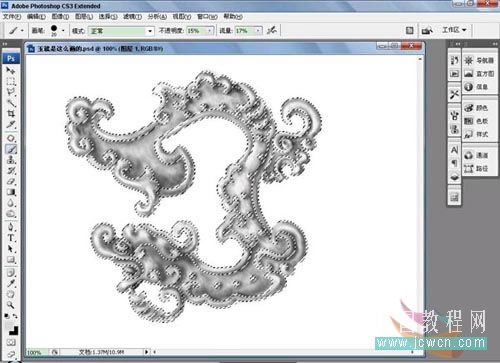Open the 直方图 Histogram panel
The height and width of the screenshot is (363, 500).
coord(479,73)
